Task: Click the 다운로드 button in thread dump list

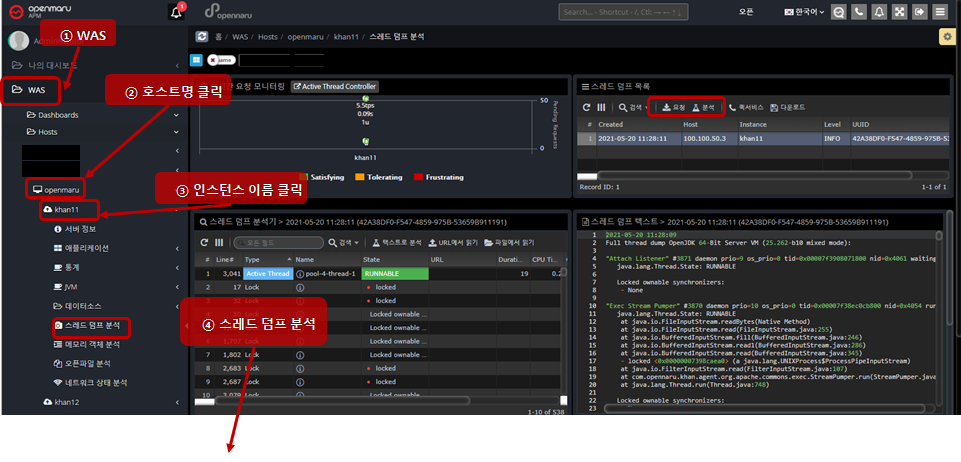Action: click(x=789, y=106)
